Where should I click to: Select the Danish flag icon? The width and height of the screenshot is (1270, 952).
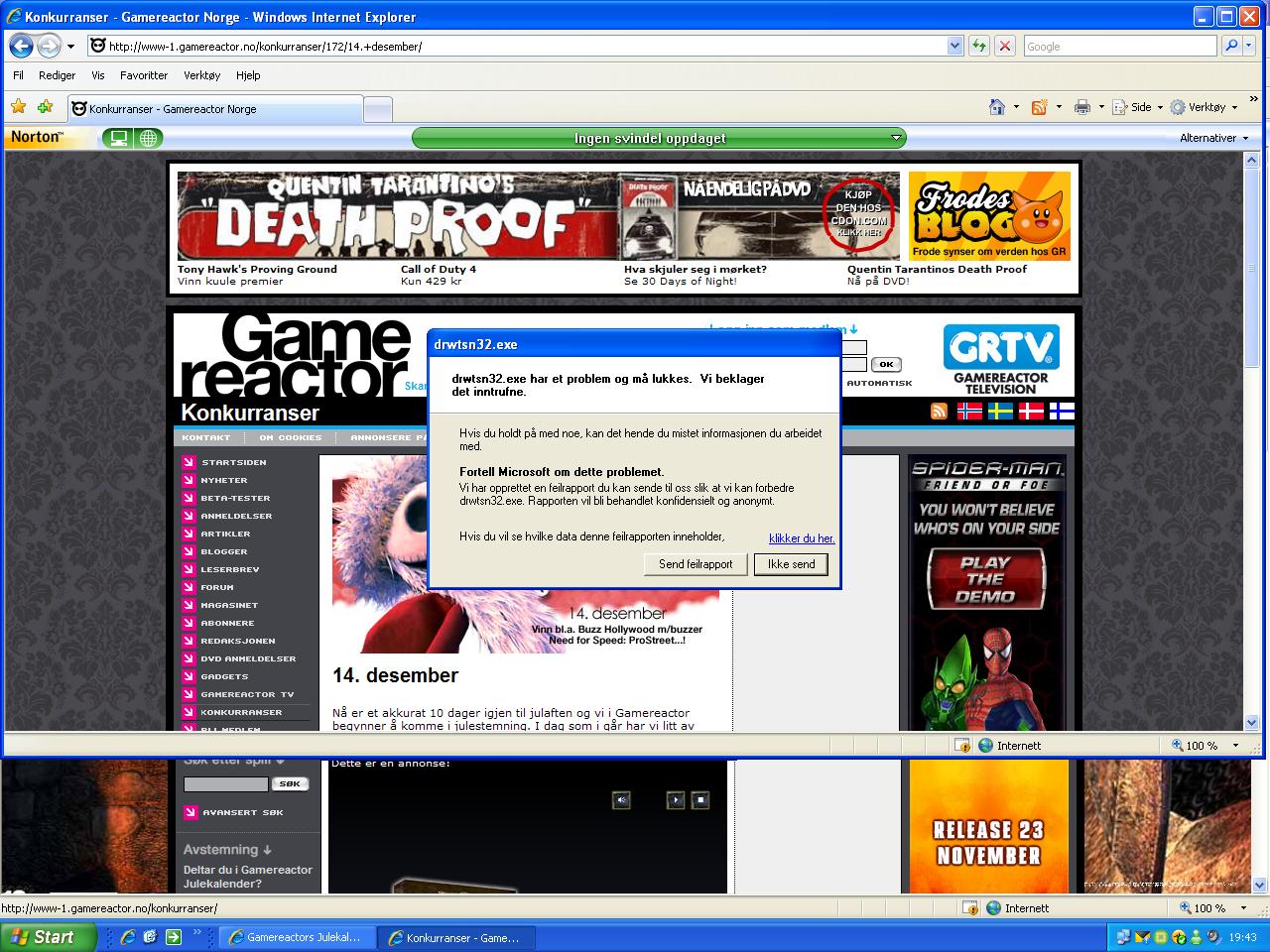point(1031,411)
